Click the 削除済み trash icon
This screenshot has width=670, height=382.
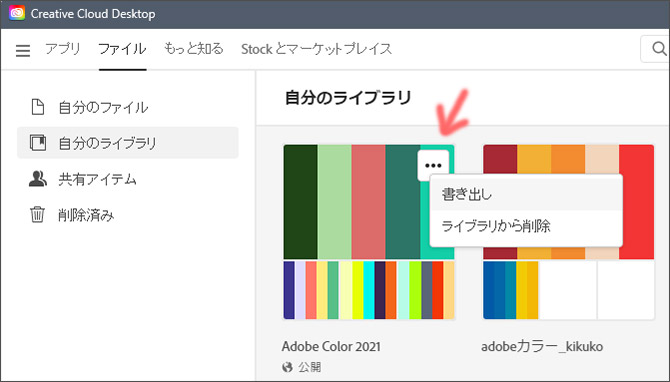pos(37,215)
